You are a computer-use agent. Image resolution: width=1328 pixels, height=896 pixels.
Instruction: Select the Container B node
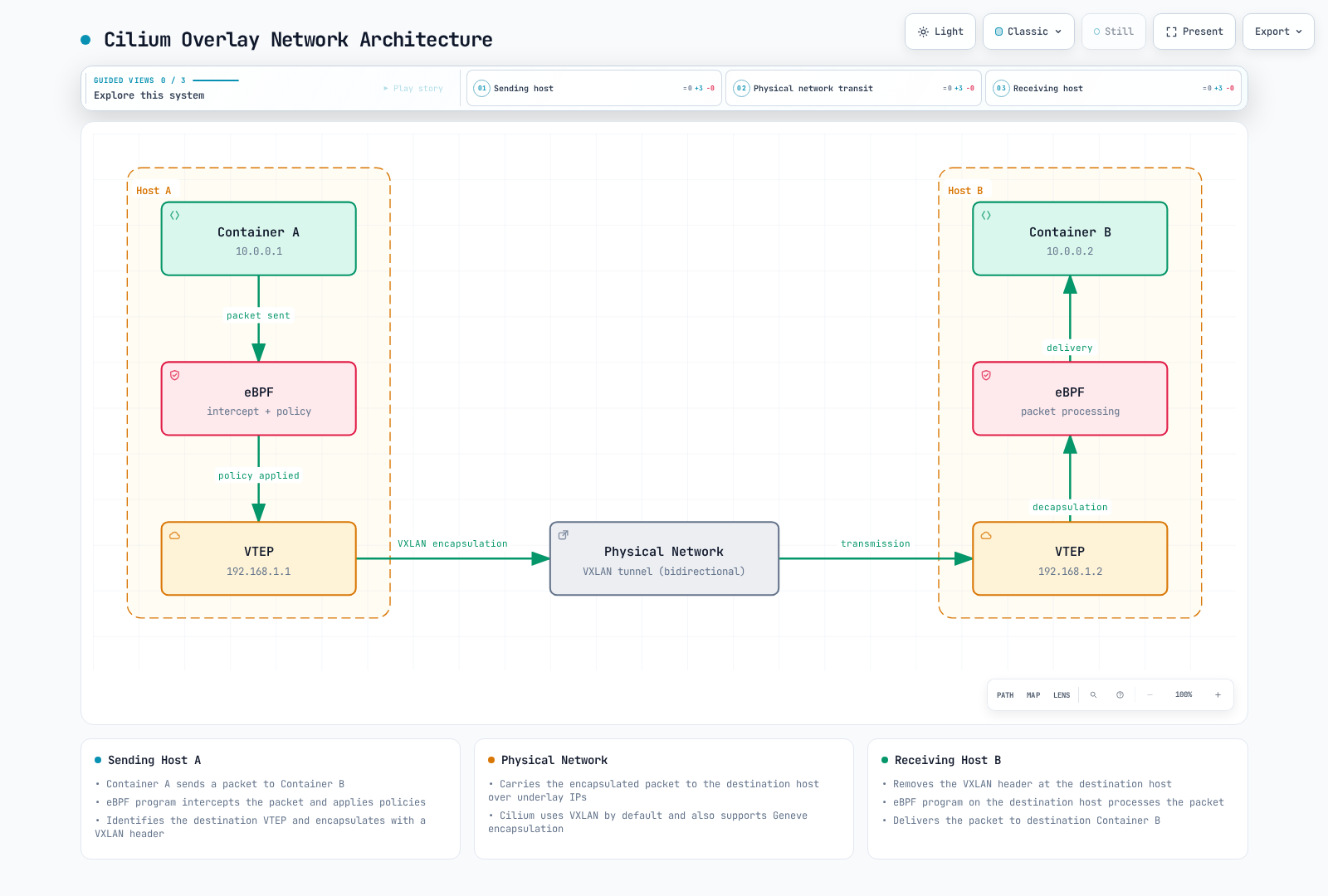tap(1070, 239)
